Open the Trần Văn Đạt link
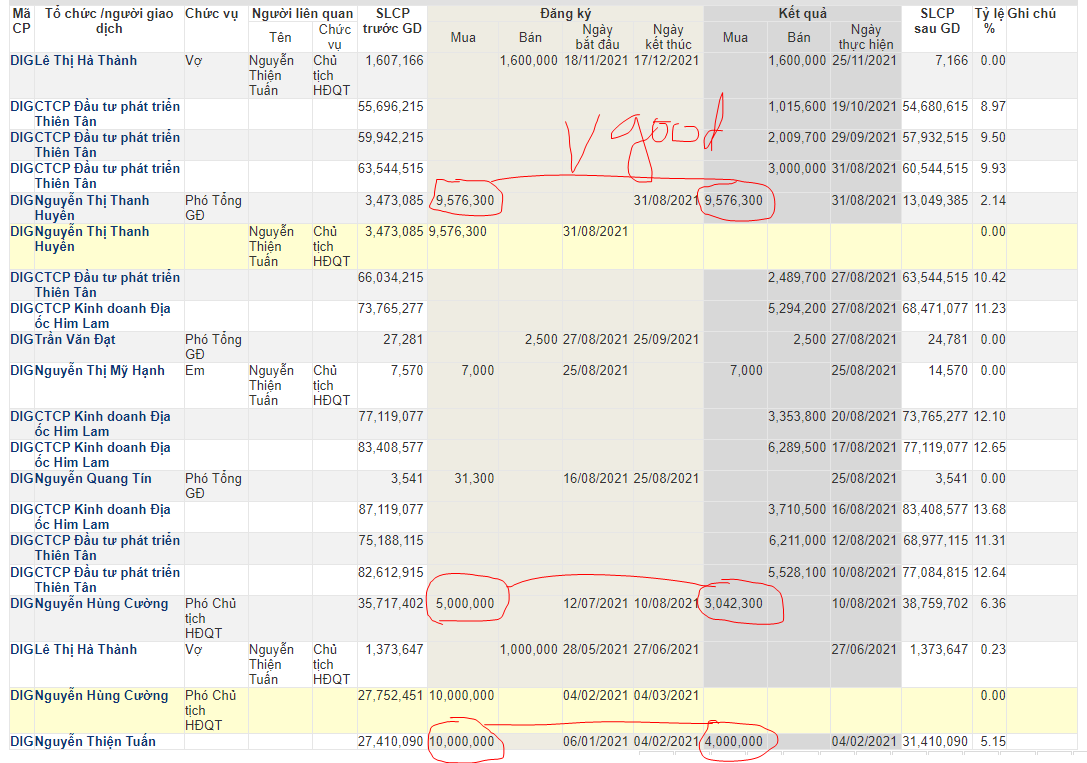 tap(75, 340)
